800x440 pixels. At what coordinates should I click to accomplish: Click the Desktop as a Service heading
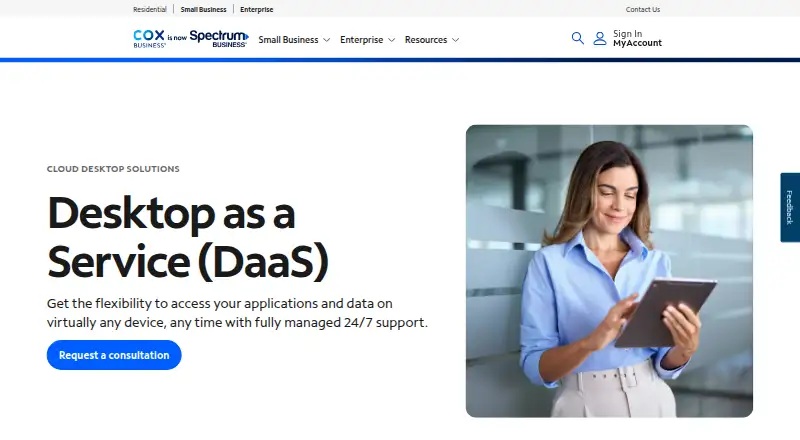pos(188,237)
